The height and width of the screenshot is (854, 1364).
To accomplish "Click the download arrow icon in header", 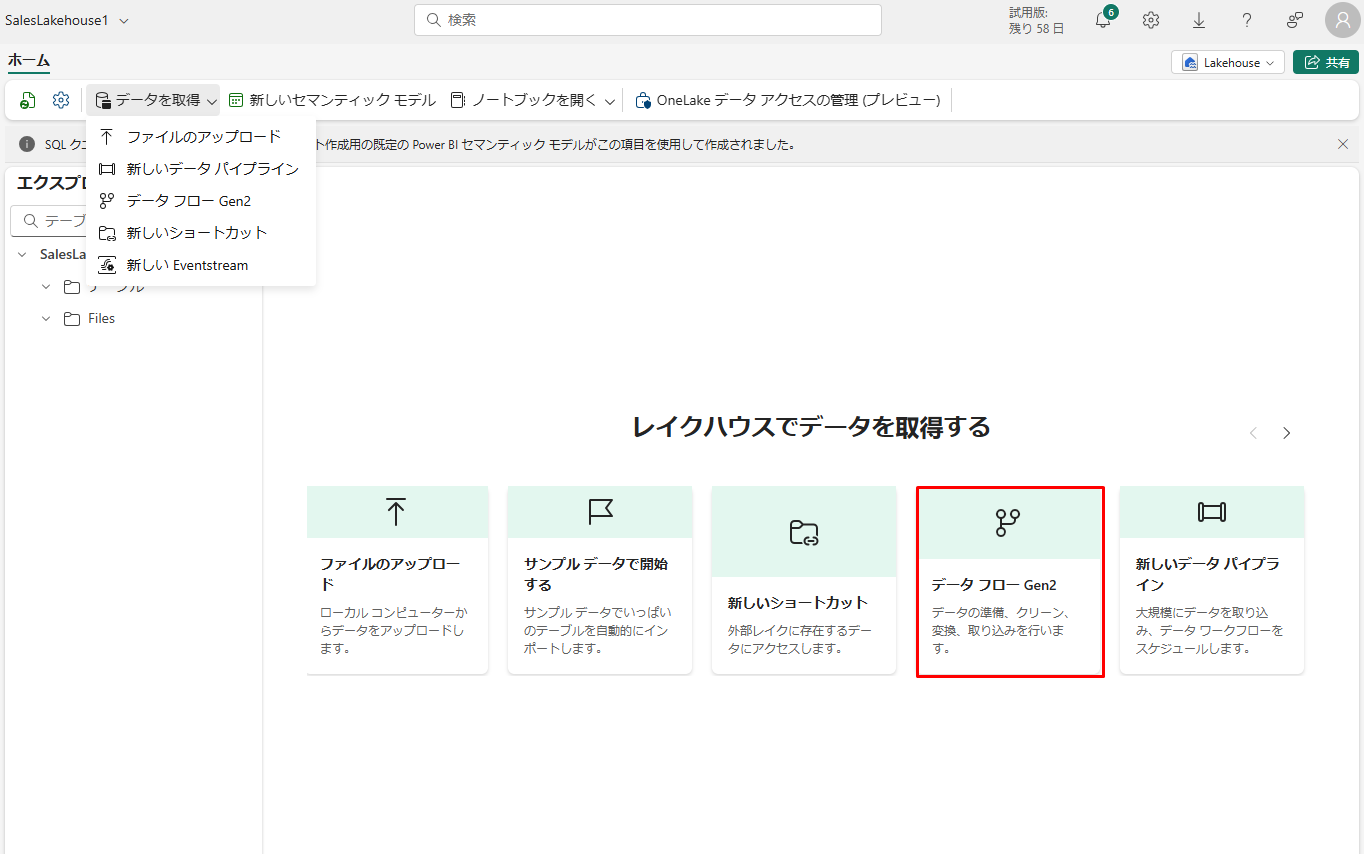I will coord(1199,20).
